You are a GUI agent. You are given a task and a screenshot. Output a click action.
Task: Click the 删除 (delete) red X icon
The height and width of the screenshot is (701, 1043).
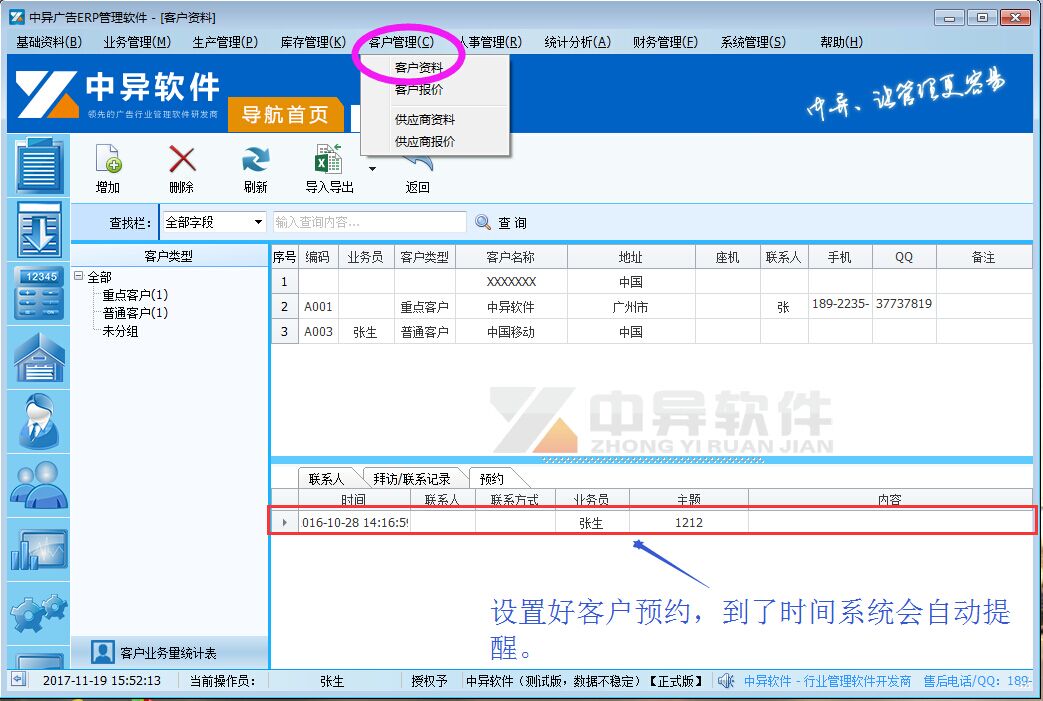click(x=182, y=160)
